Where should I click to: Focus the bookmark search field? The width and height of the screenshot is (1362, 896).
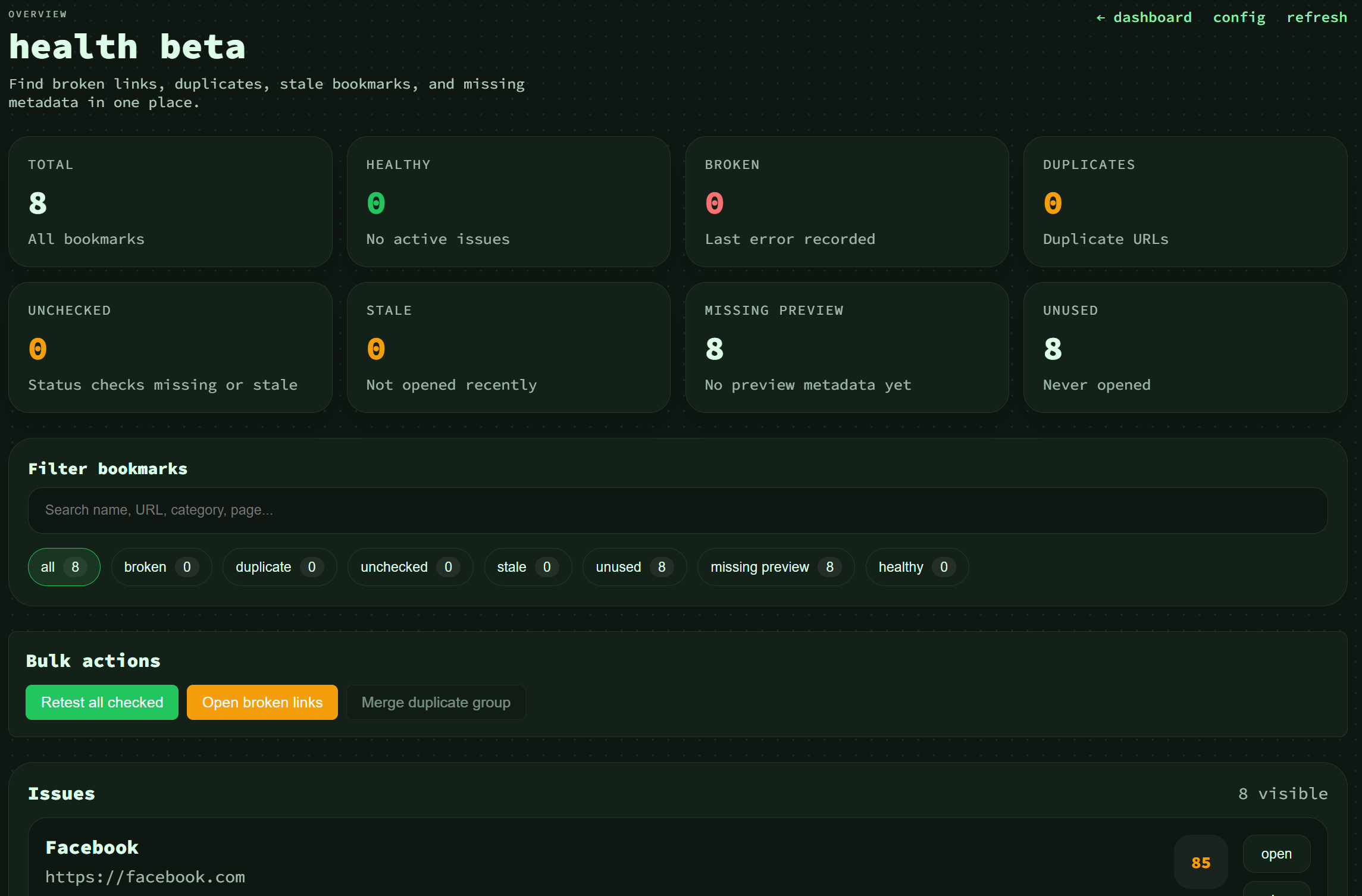coord(678,510)
